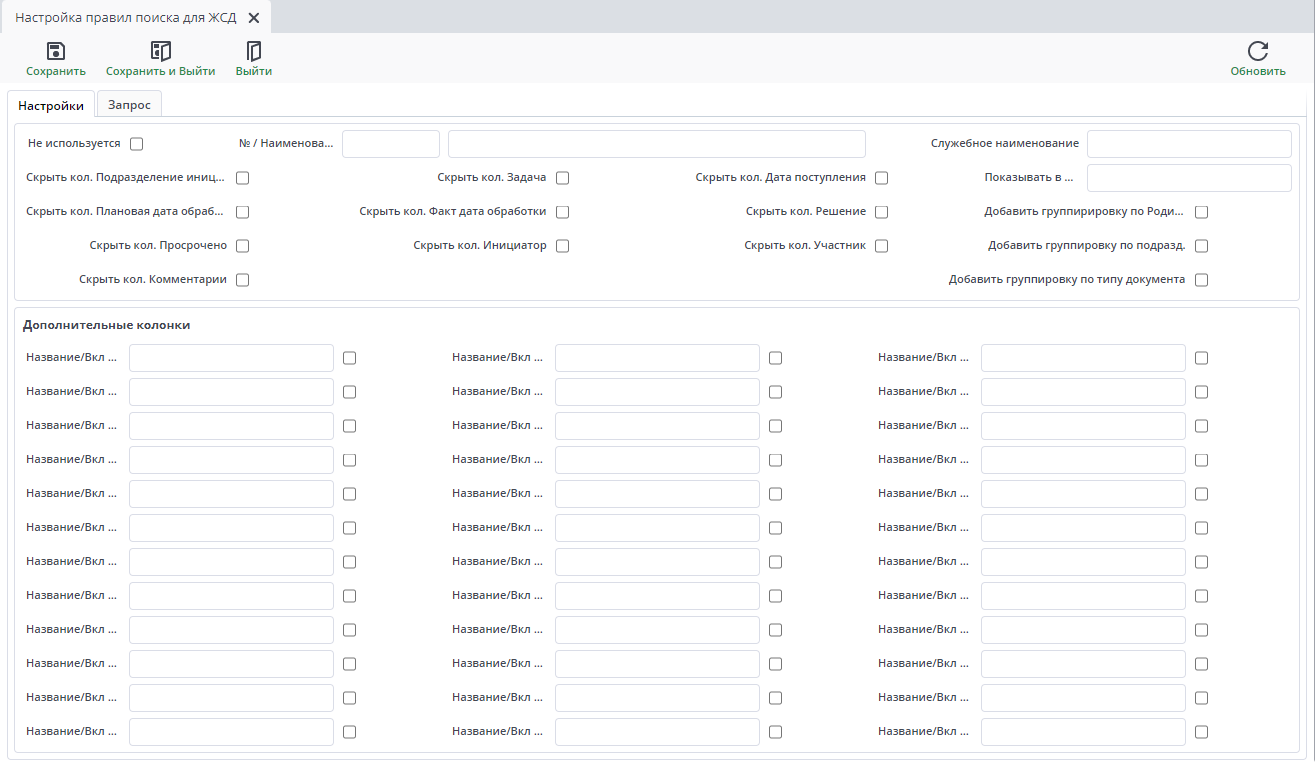Check Добавить группировку по подразд. box
Screen dimensions: 1315x766
[1202, 246]
